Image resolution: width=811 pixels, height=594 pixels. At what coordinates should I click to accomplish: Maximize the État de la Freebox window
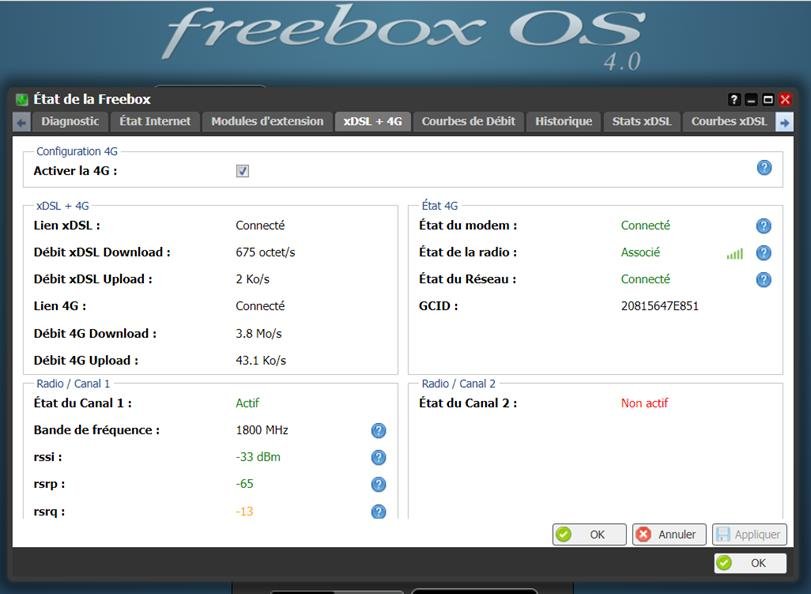pos(768,99)
